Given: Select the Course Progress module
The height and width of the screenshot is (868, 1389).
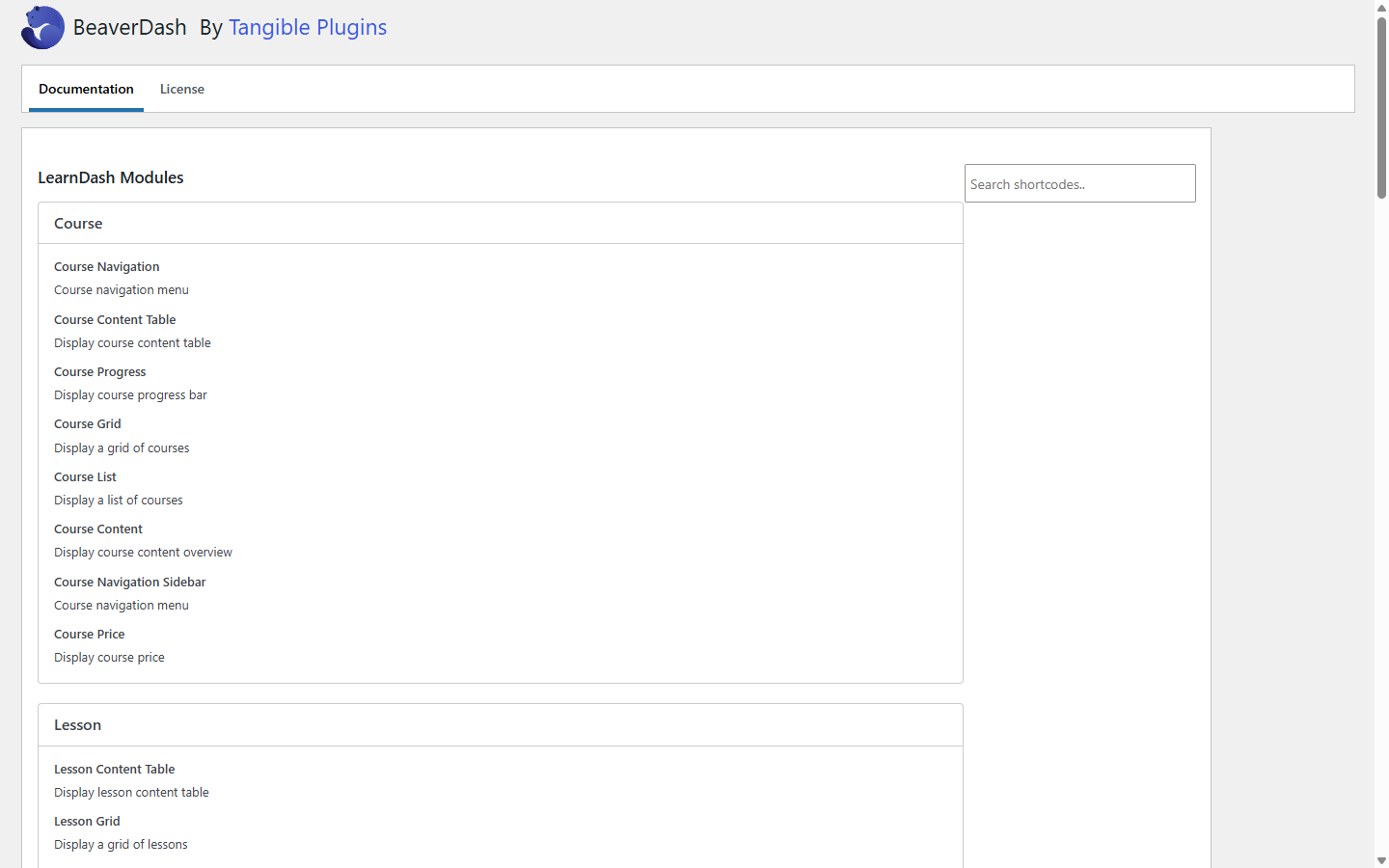Looking at the screenshot, I should coord(100,372).
